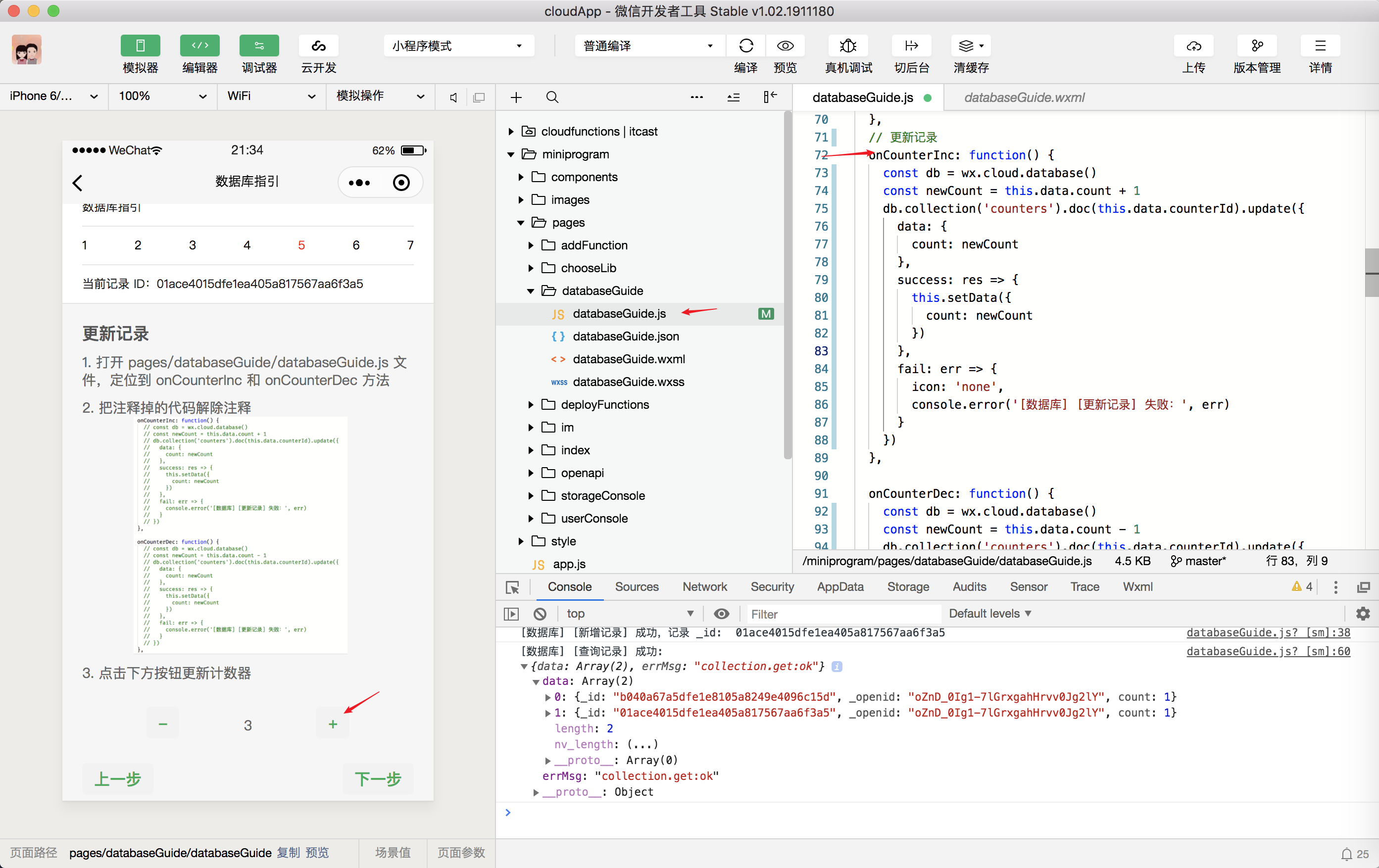Switch to the databaseGuide.wxml editor tab

click(x=1024, y=97)
